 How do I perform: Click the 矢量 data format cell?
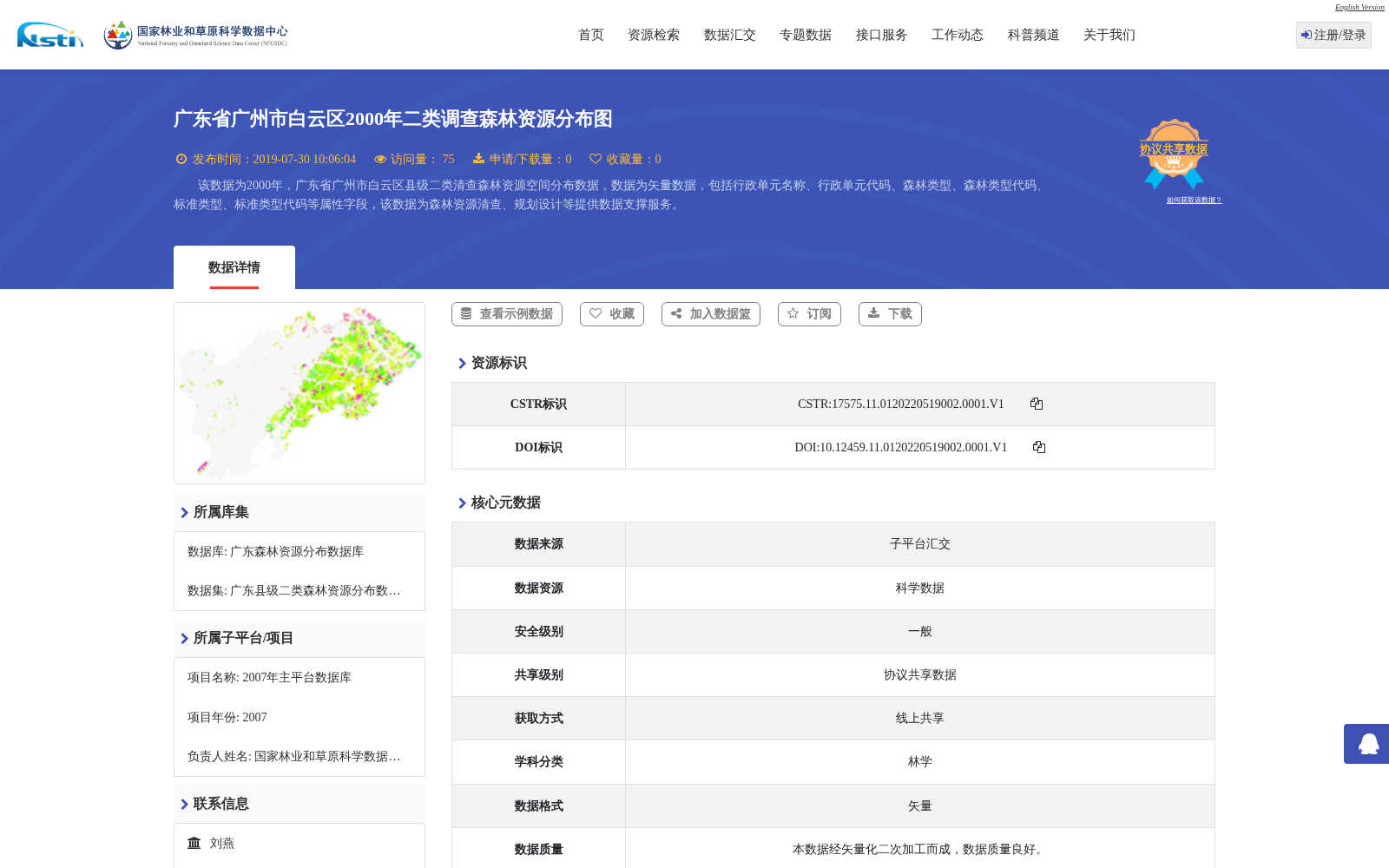[920, 806]
